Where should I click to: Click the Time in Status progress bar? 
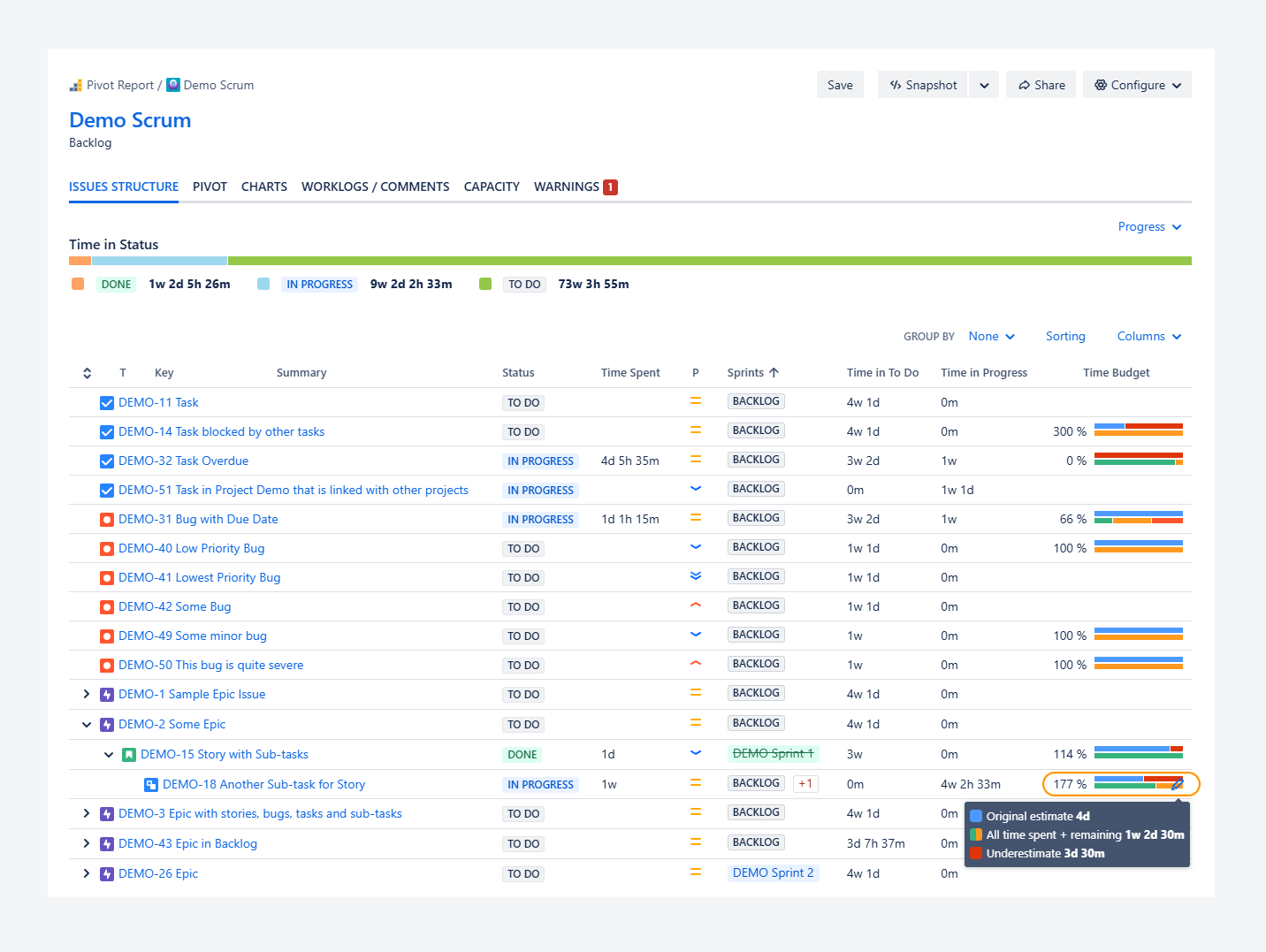[x=630, y=261]
